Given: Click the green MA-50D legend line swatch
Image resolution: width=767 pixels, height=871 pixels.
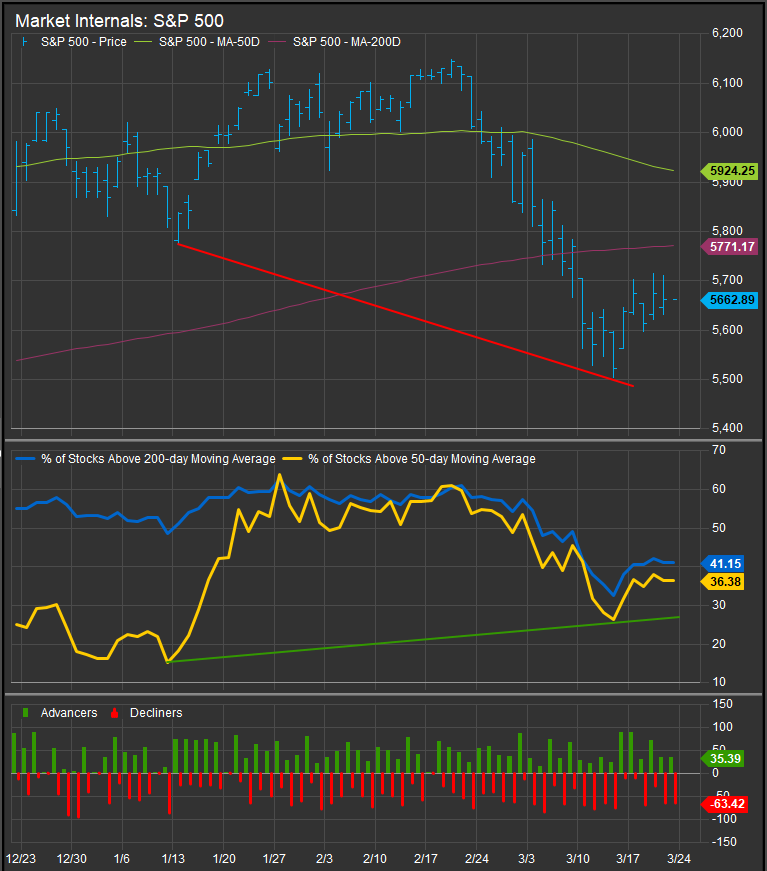Looking at the screenshot, I should click(143, 42).
